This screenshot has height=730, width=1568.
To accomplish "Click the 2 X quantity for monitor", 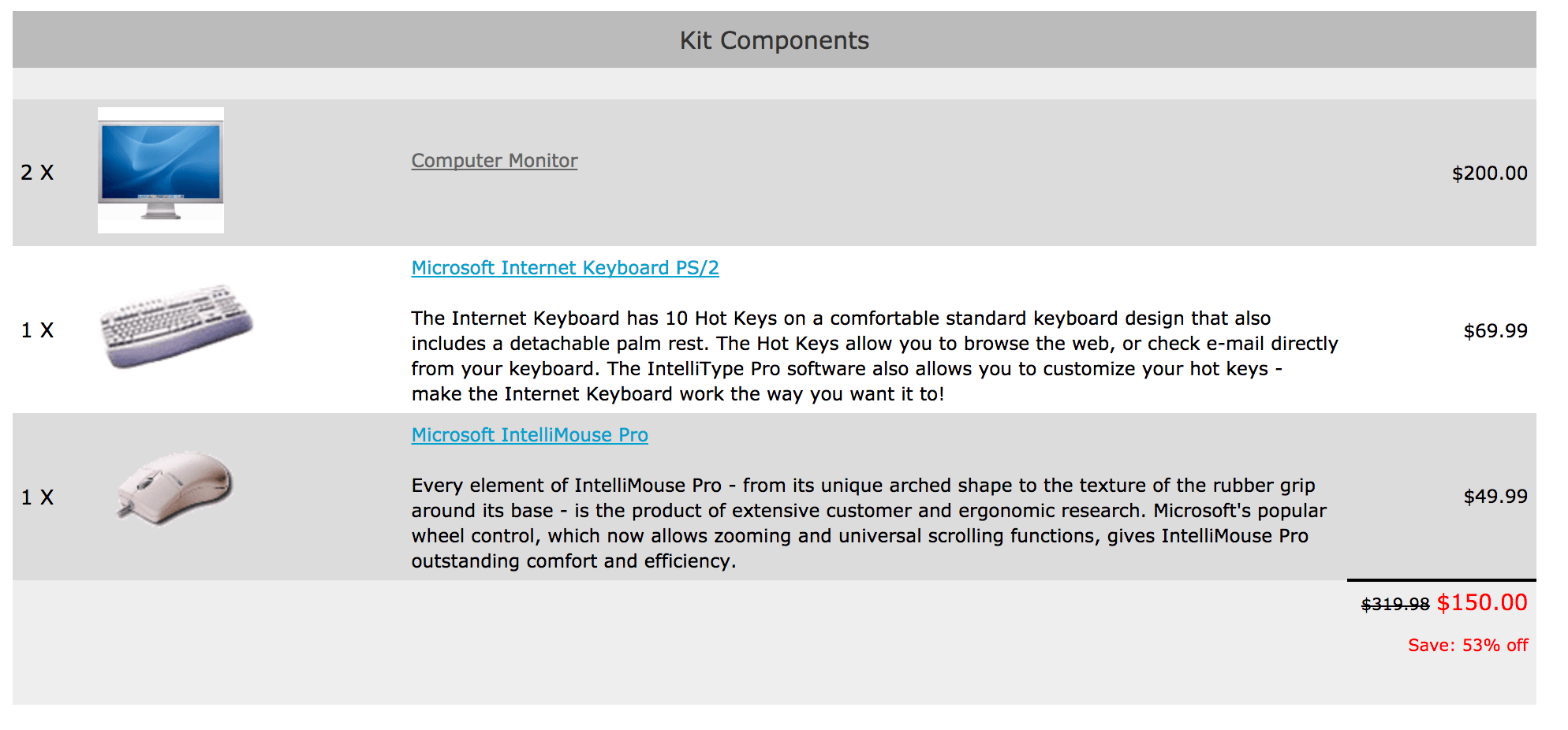I will coord(37,173).
